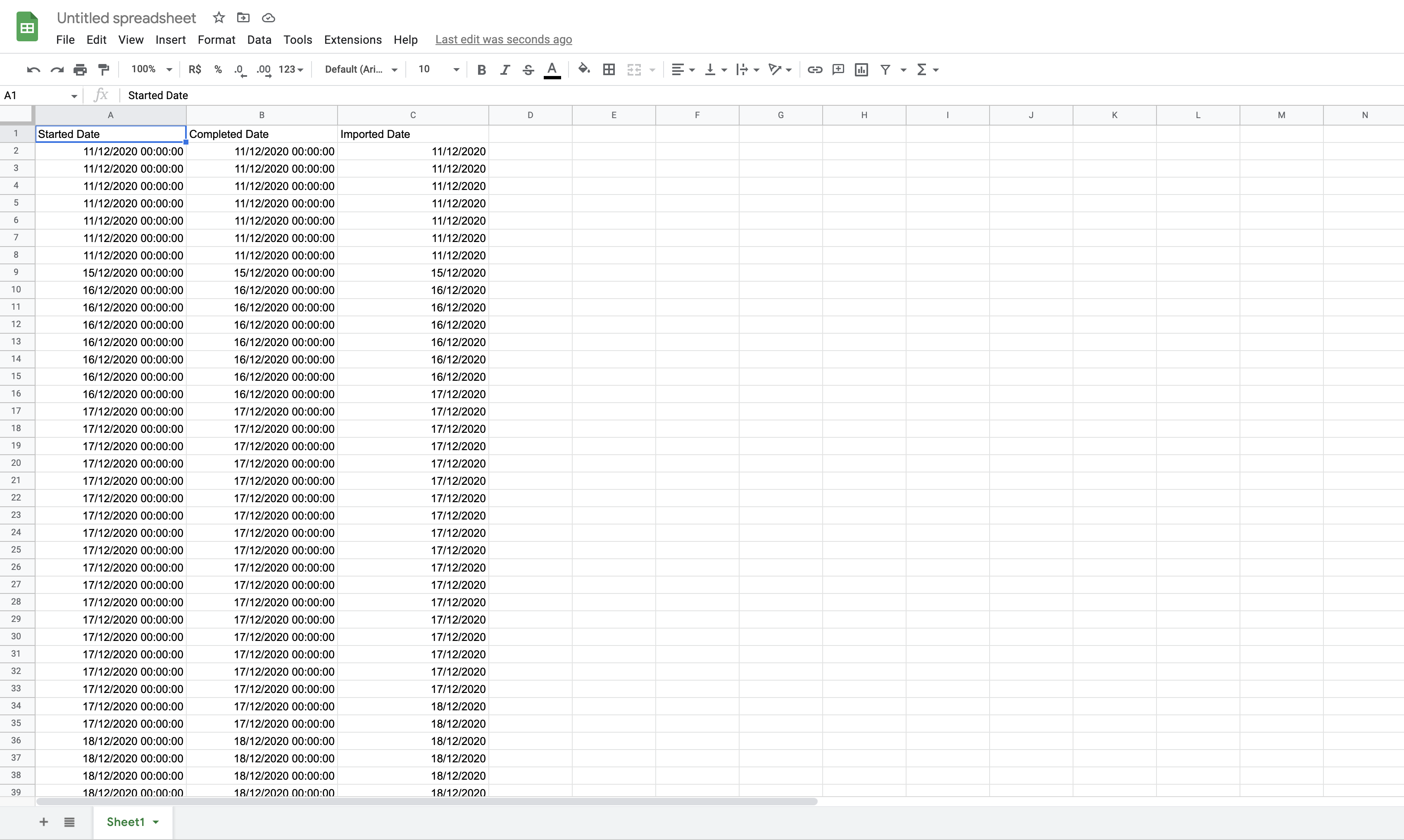
Task: Click the Name box showing A1
Action: [35, 95]
